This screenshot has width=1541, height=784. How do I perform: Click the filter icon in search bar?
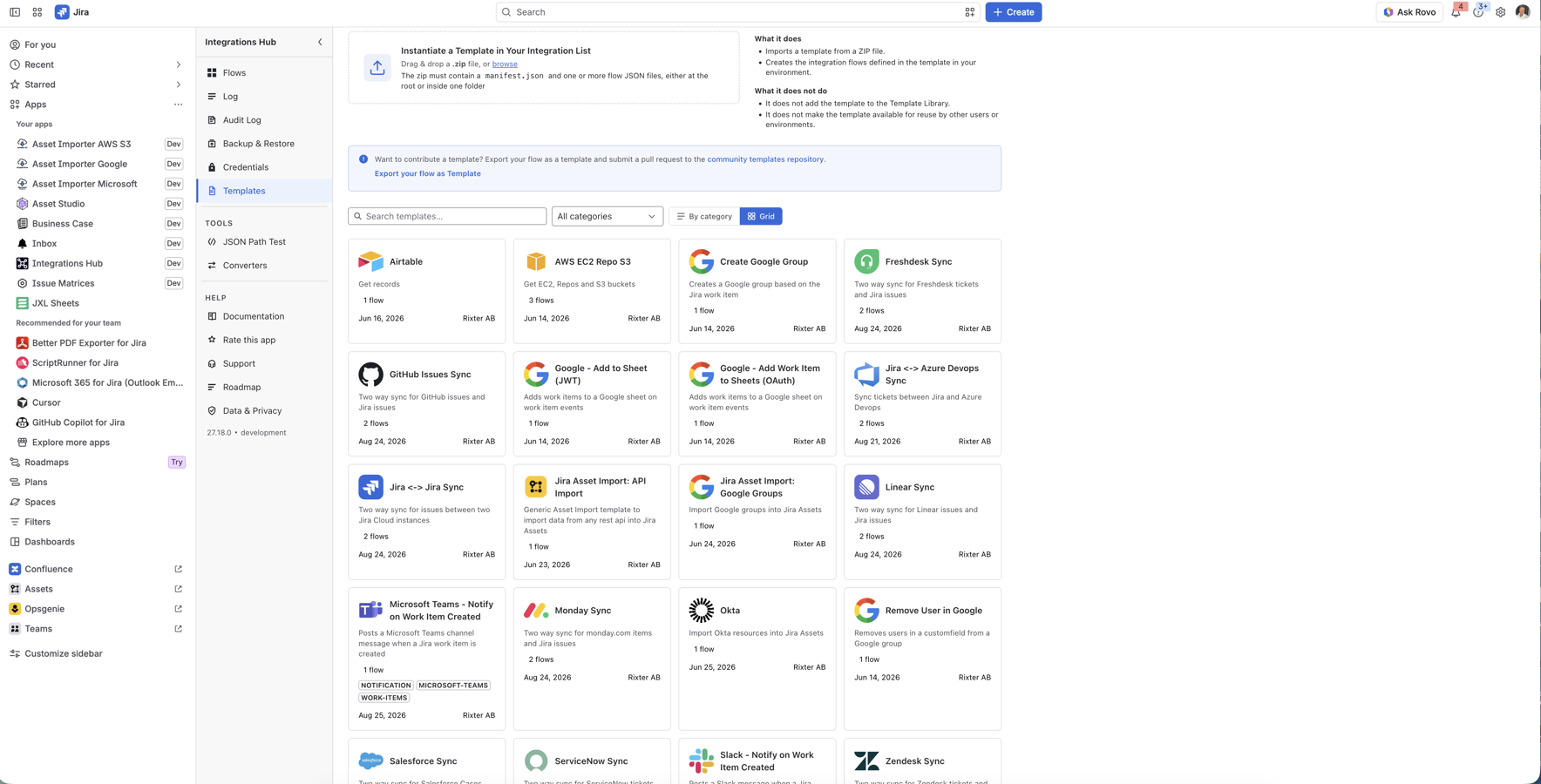[969, 12]
